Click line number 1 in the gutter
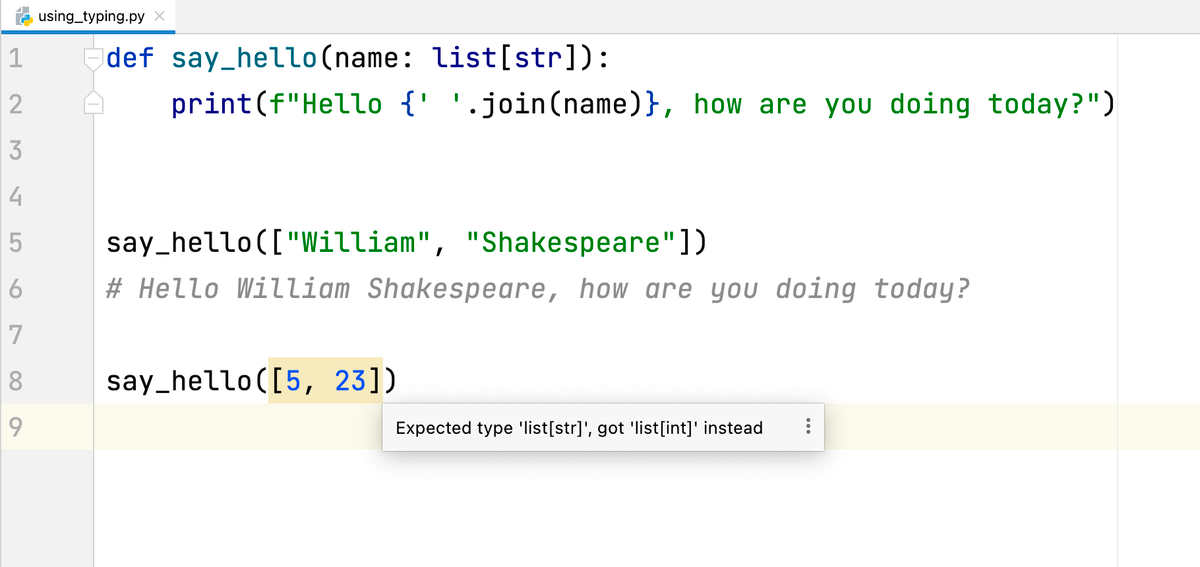 [x=16, y=58]
